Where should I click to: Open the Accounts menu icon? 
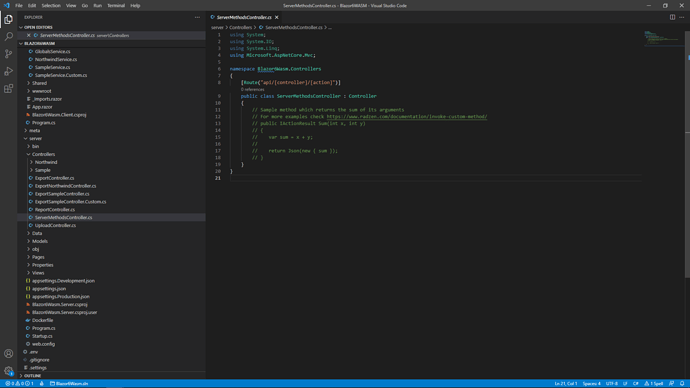(8, 354)
